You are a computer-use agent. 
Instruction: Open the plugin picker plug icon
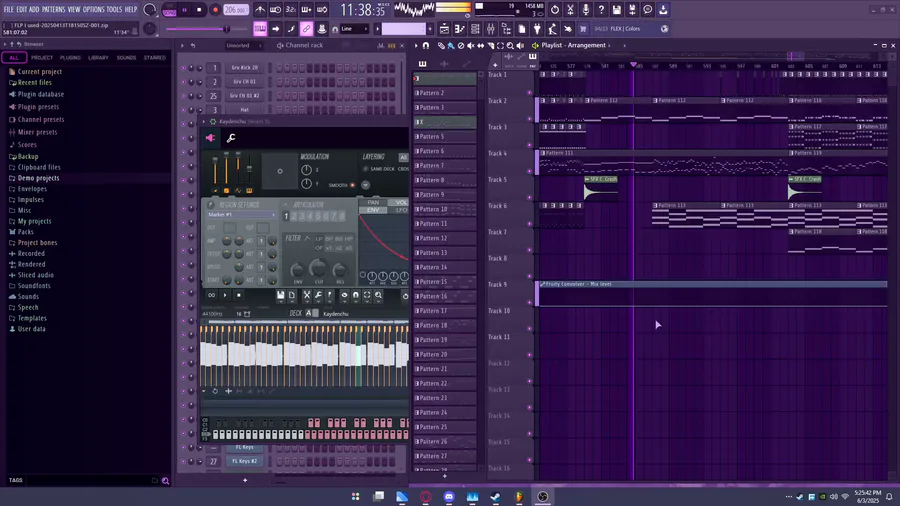[537, 29]
